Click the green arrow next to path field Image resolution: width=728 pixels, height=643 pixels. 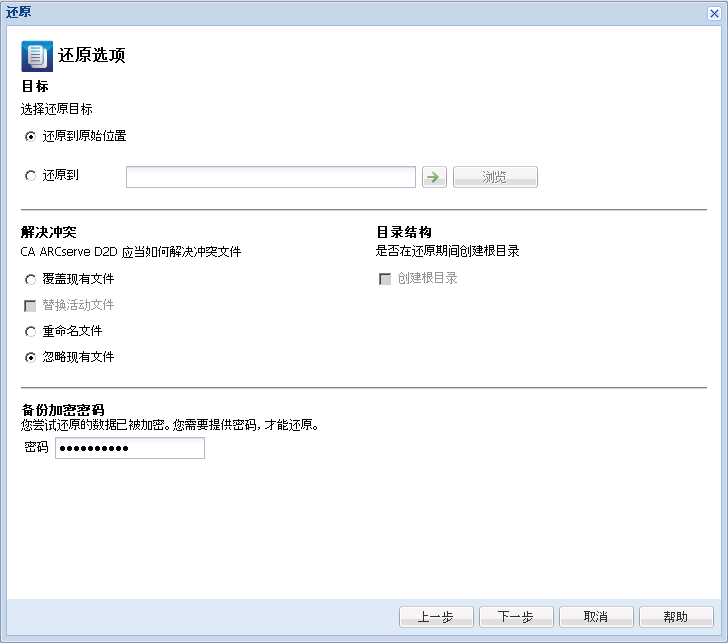tap(434, 177)
